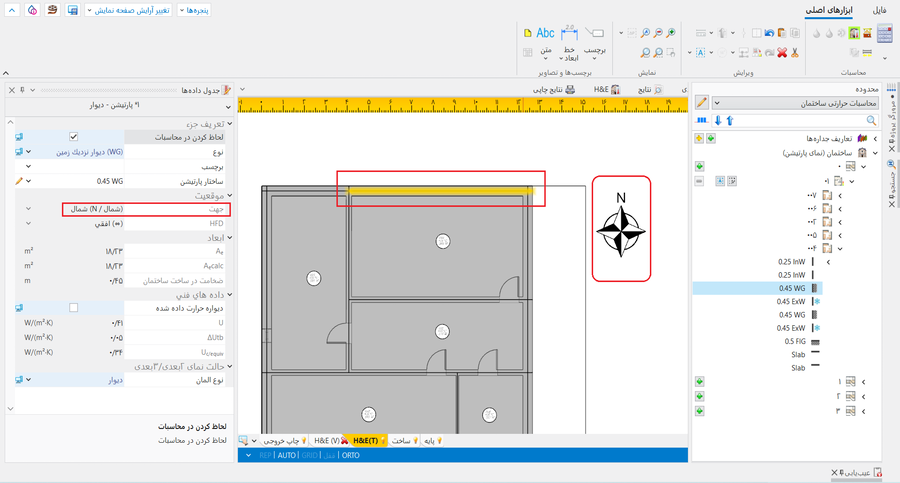Screen dimensions: 900x483
Task: Click the north compass rose on drawing
Action: pos(621,228)
